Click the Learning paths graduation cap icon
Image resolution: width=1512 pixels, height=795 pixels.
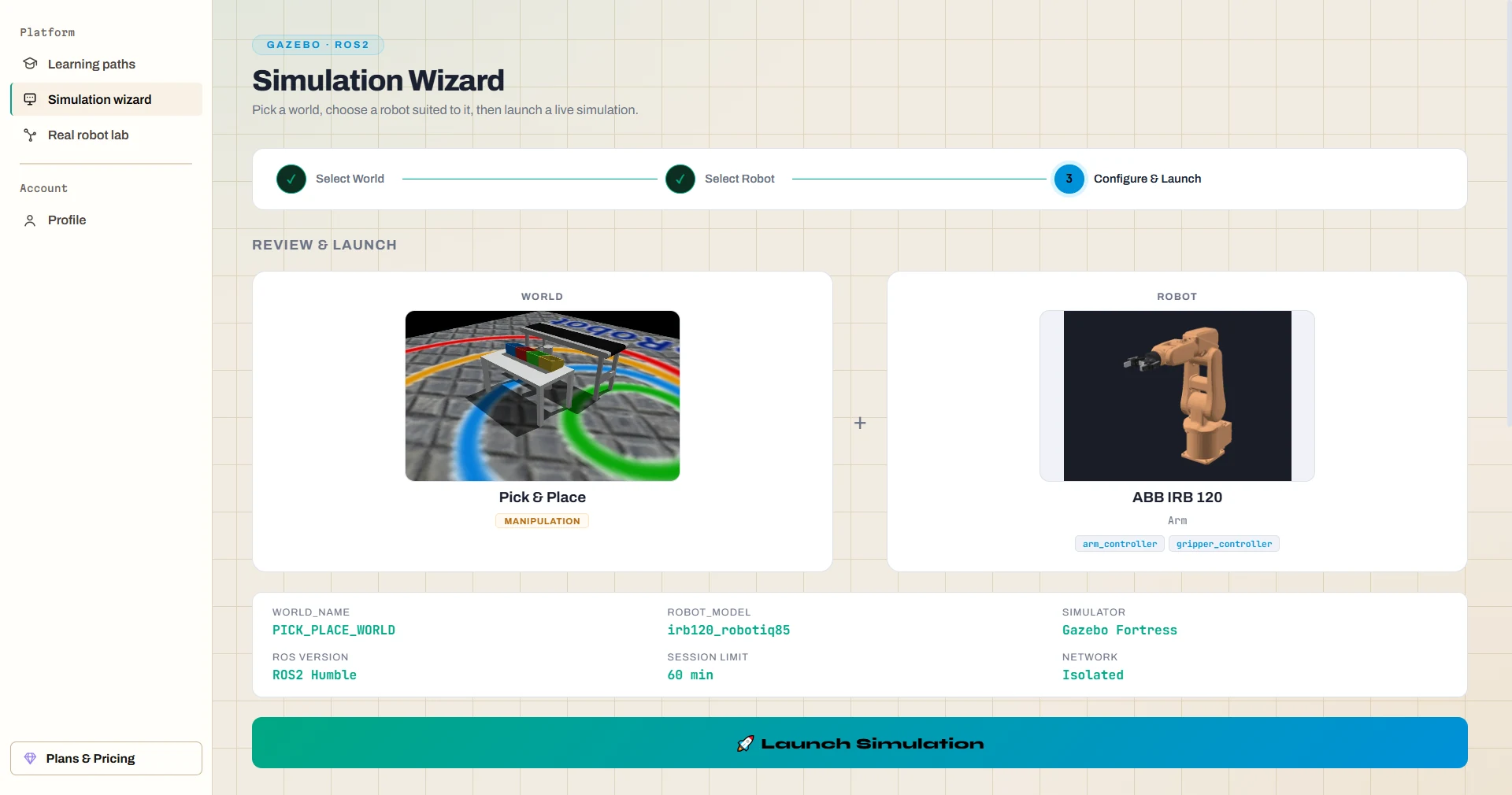pyautogui.click(x=30, y=64)
